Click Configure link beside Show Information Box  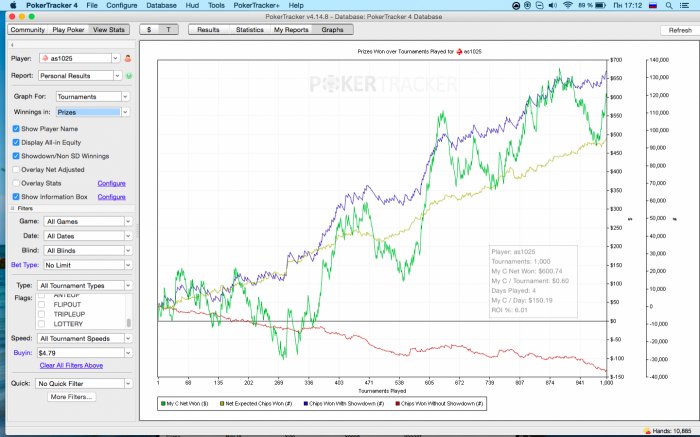tap(112, 197)
